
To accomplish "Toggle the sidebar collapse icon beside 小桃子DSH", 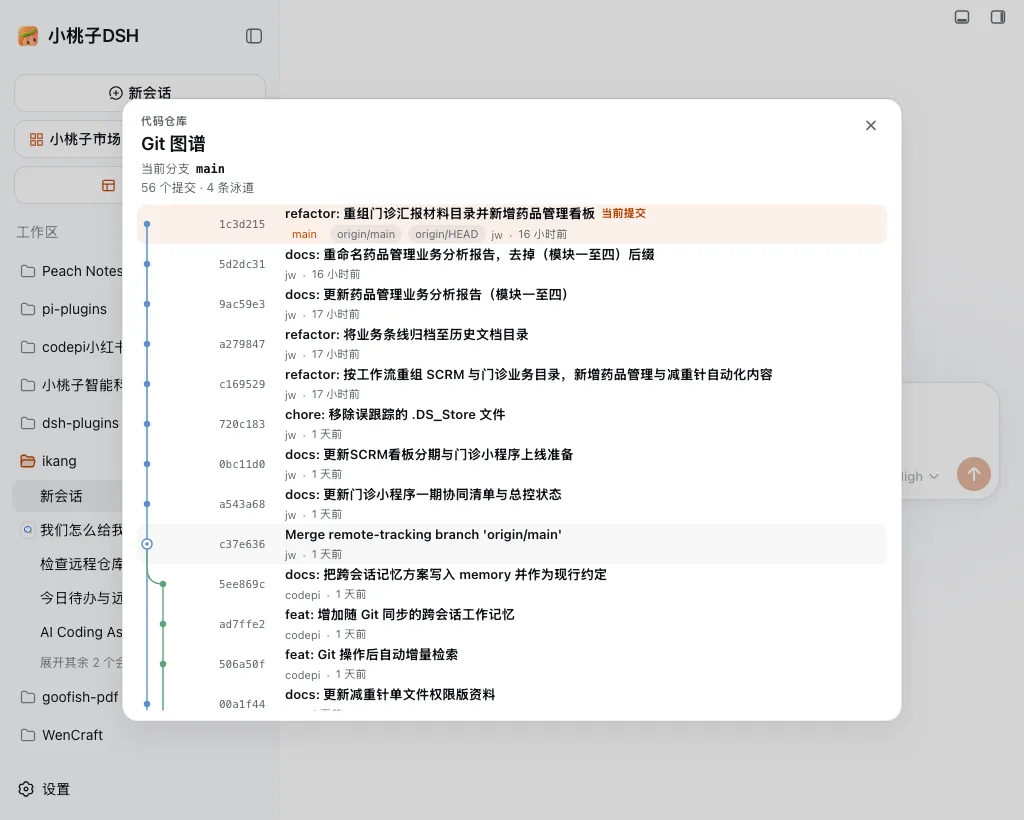I will click(x=254, y=36).
